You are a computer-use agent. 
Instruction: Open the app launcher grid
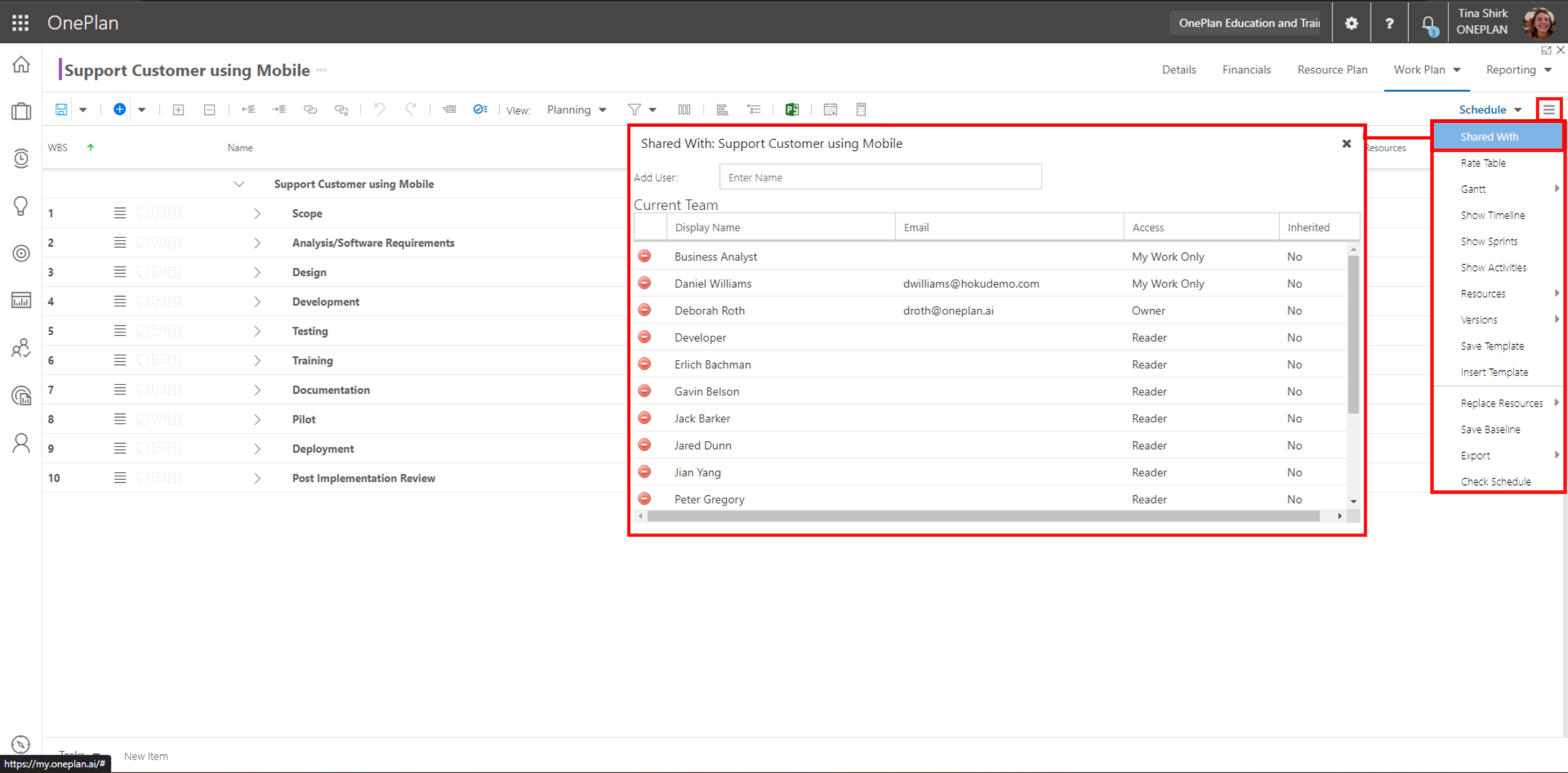(x=20, y=22)
